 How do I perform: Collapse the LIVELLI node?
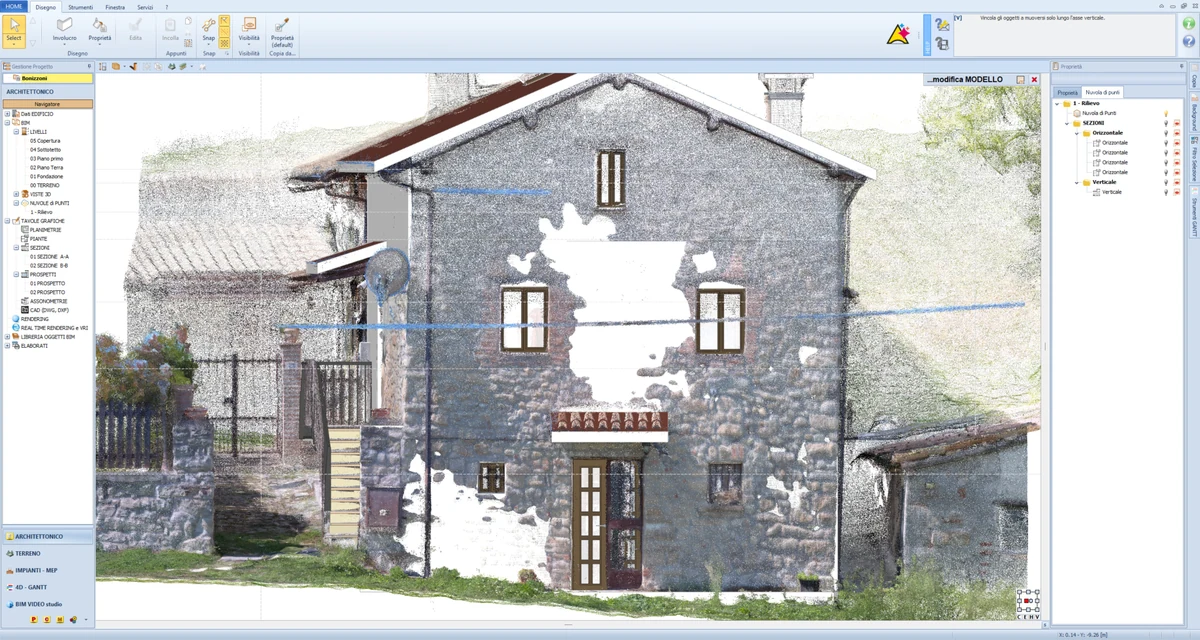click(x=16, y=132)
